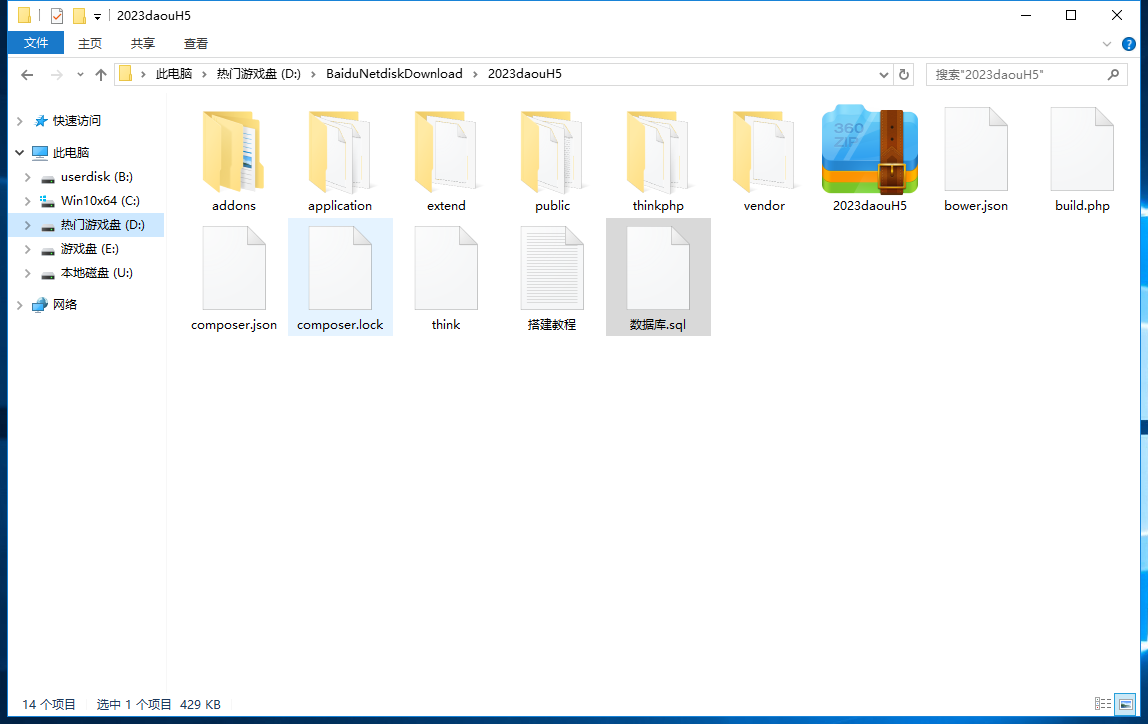The height and width of the screenshot is (724, 1148).
Task: Expand the ribbon with the chevron
Action: [x=1107, y=43]
